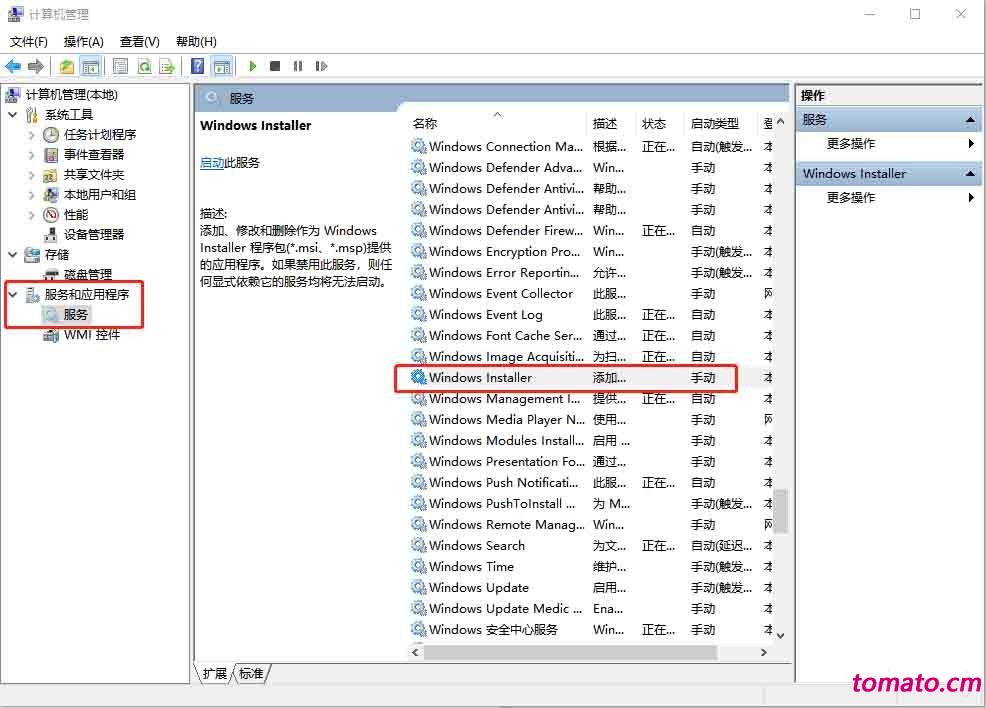Click the gear icon beside Windows Event Log
The width and height of the screenshot is (986, 708).
[418, 314]
